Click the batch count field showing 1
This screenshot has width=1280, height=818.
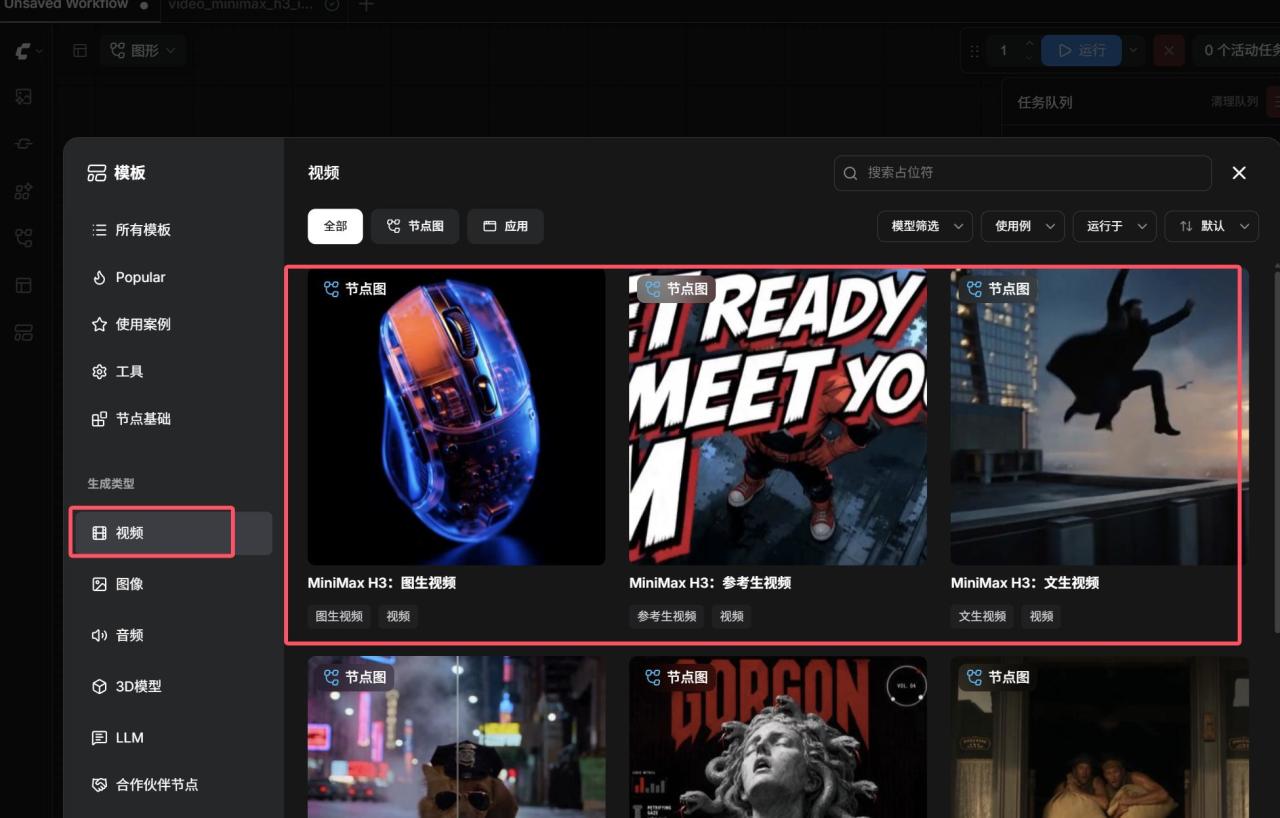1004,50
